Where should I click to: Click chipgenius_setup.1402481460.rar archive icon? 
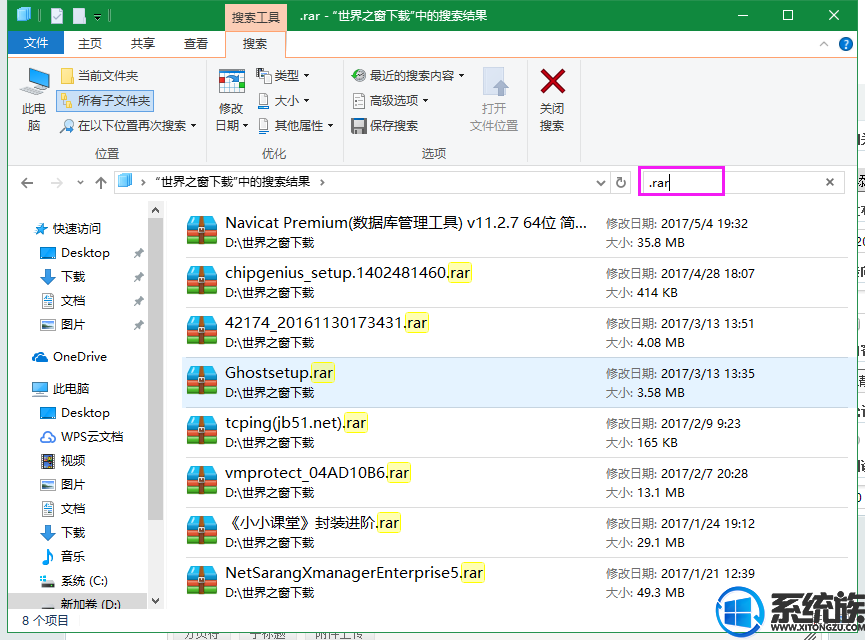coord(201,281)
